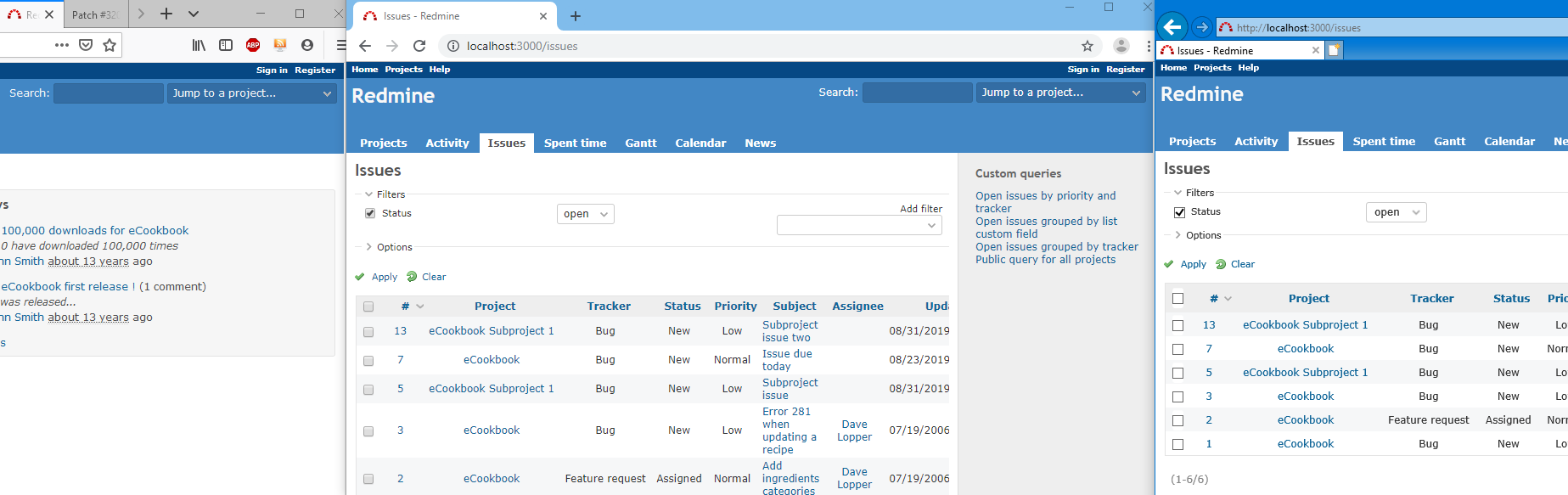Check issue 3 checkbox in Chrome
Image resolution: width=1568 pixels, height=495 pixels.
368,431
